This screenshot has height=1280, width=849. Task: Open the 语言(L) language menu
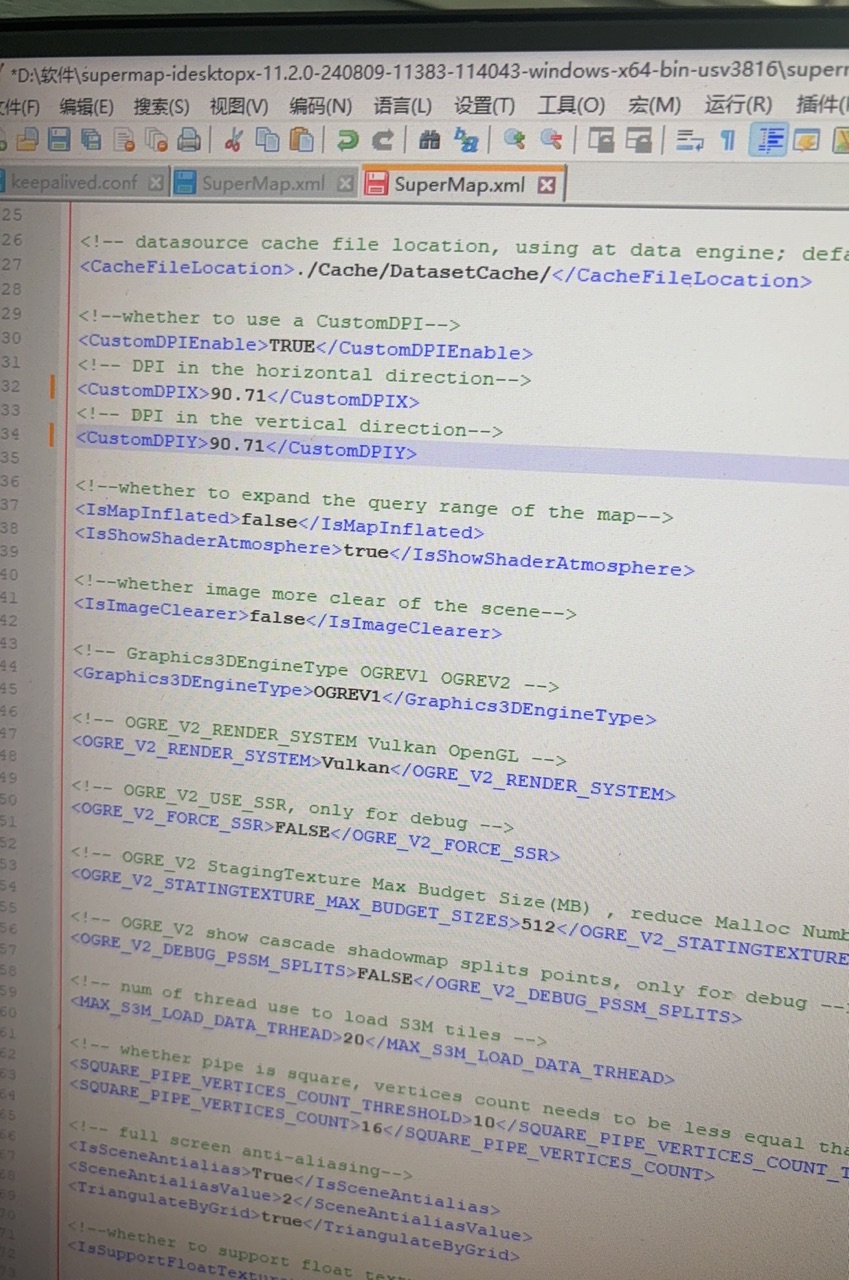tap(402, 106)
